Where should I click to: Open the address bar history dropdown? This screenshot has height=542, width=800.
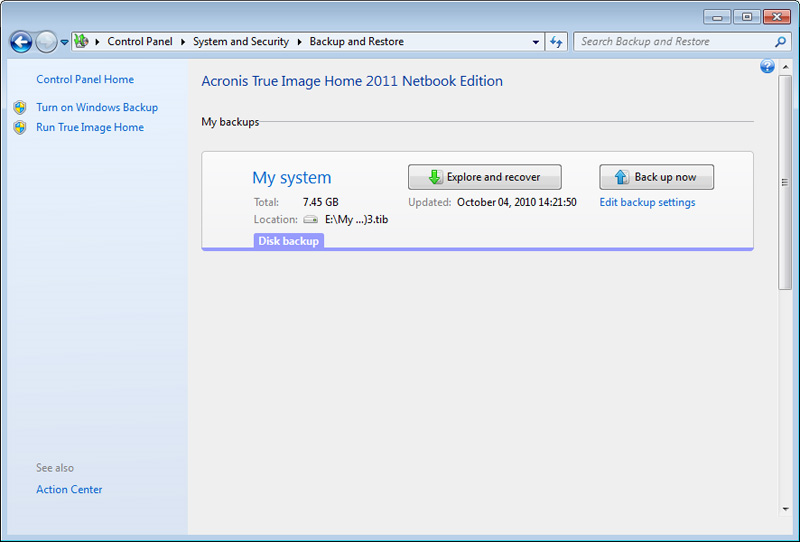pyautogui.click(x=536, y=42)
